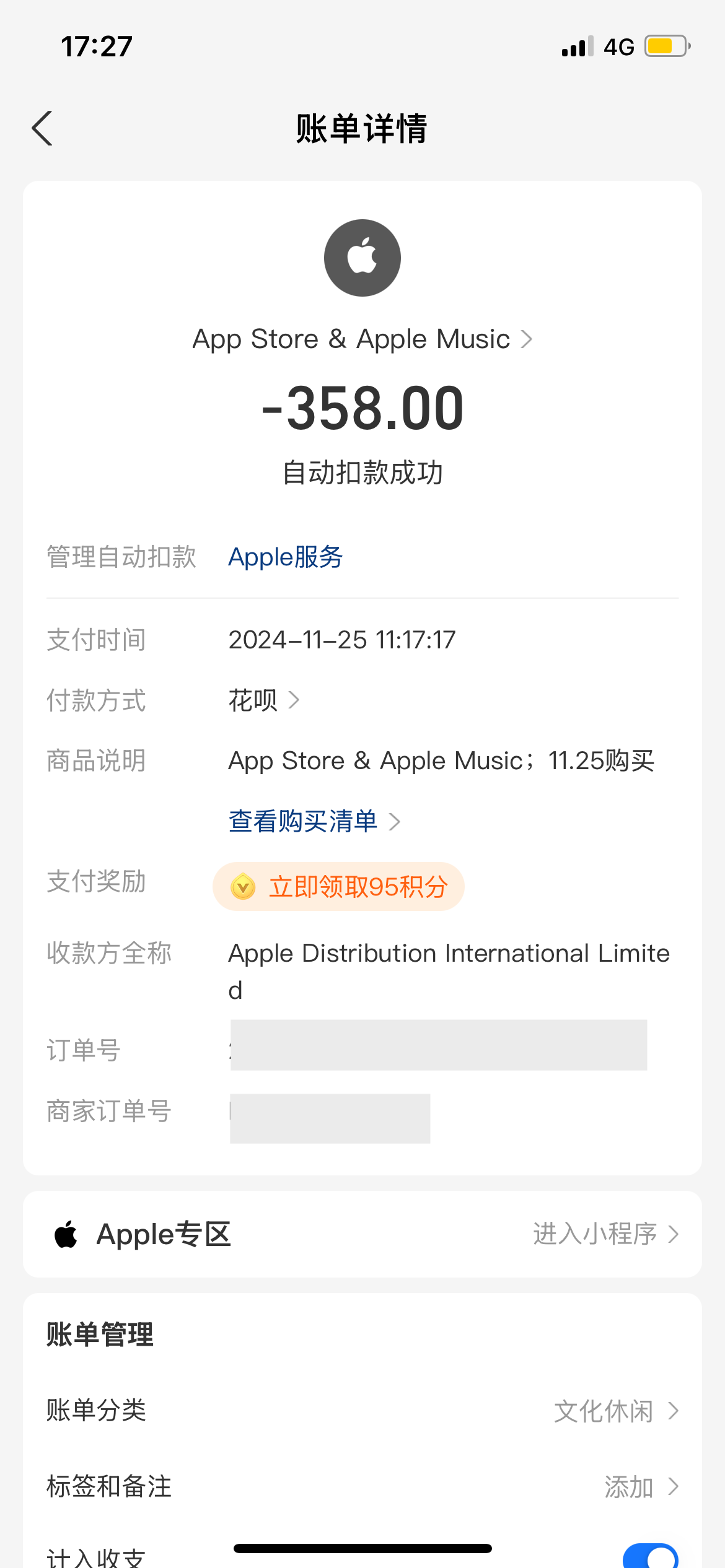Tap the 4G network indicator
The image size is (725, 1568).
619,47
